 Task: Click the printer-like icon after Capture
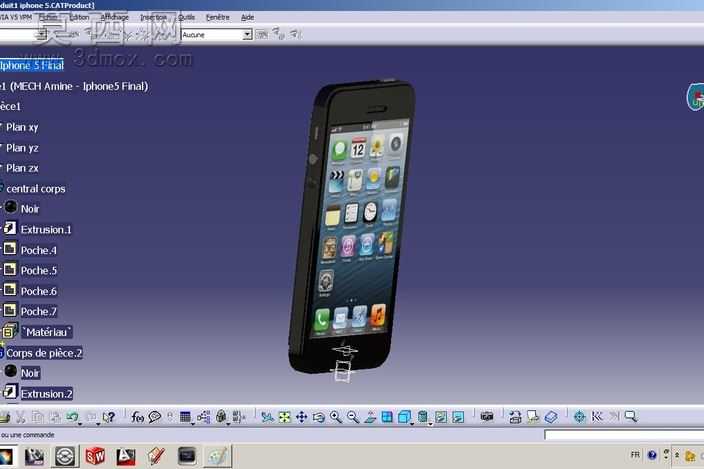[515, 417]
